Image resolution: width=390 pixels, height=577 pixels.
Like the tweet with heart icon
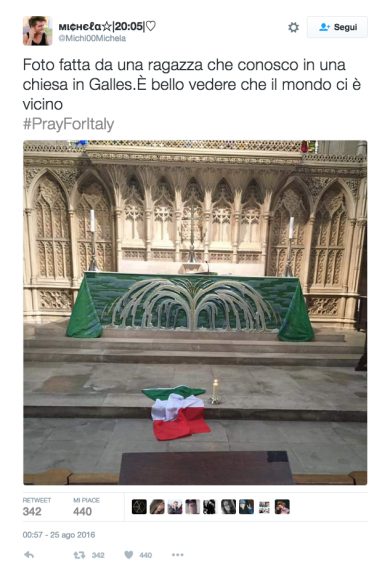click(x=128, y=555)
